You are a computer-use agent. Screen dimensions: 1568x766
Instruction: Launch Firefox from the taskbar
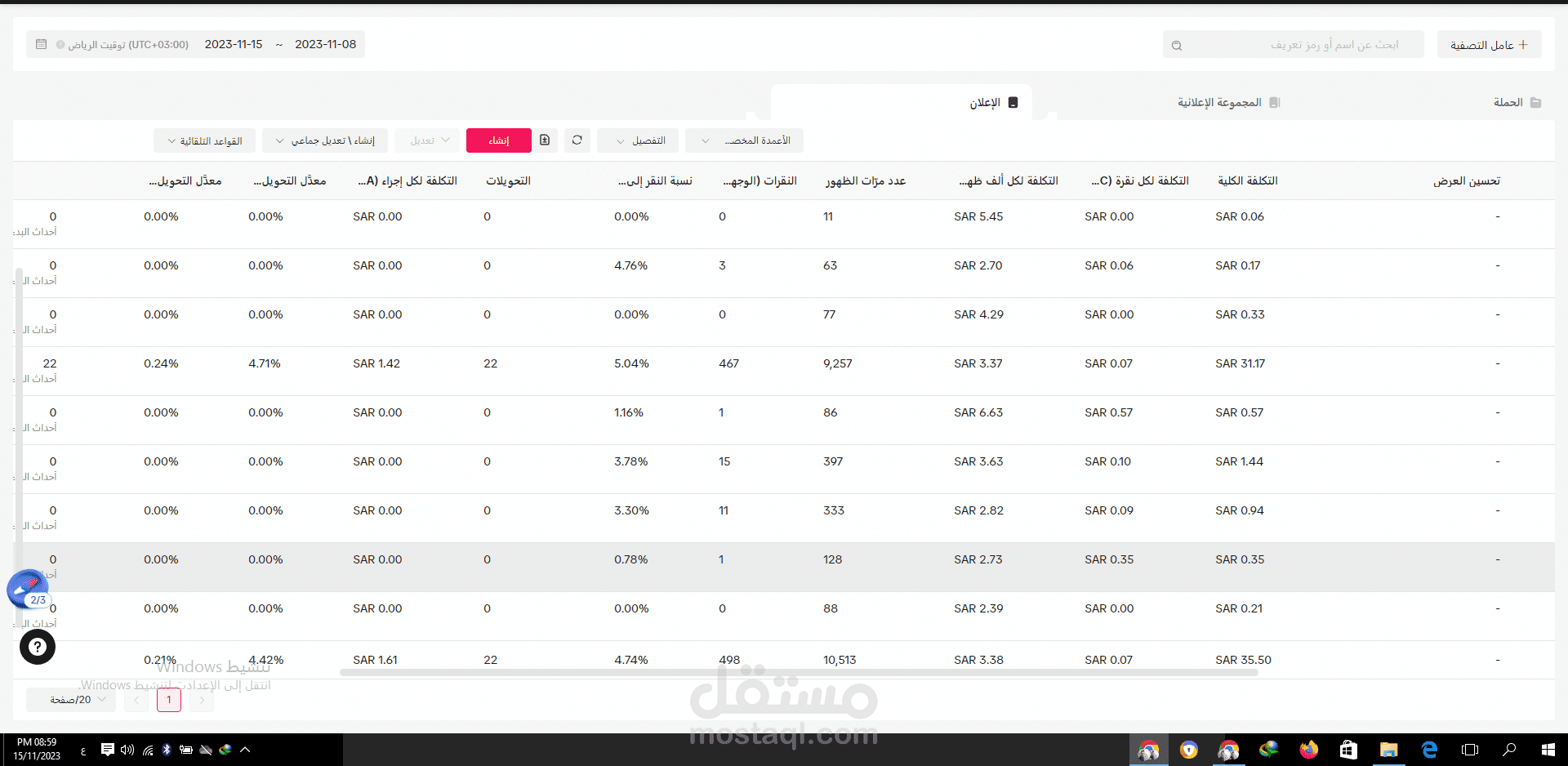click(1309, 750)
